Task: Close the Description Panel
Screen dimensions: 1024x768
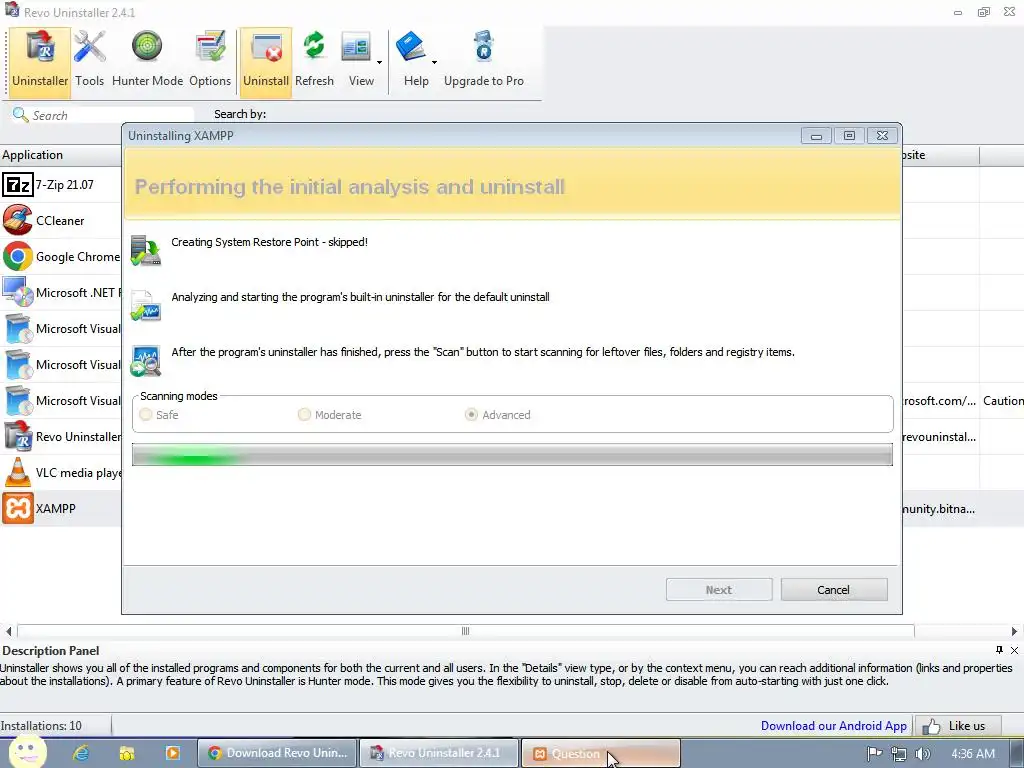Action: click(x=1014, y=650)
